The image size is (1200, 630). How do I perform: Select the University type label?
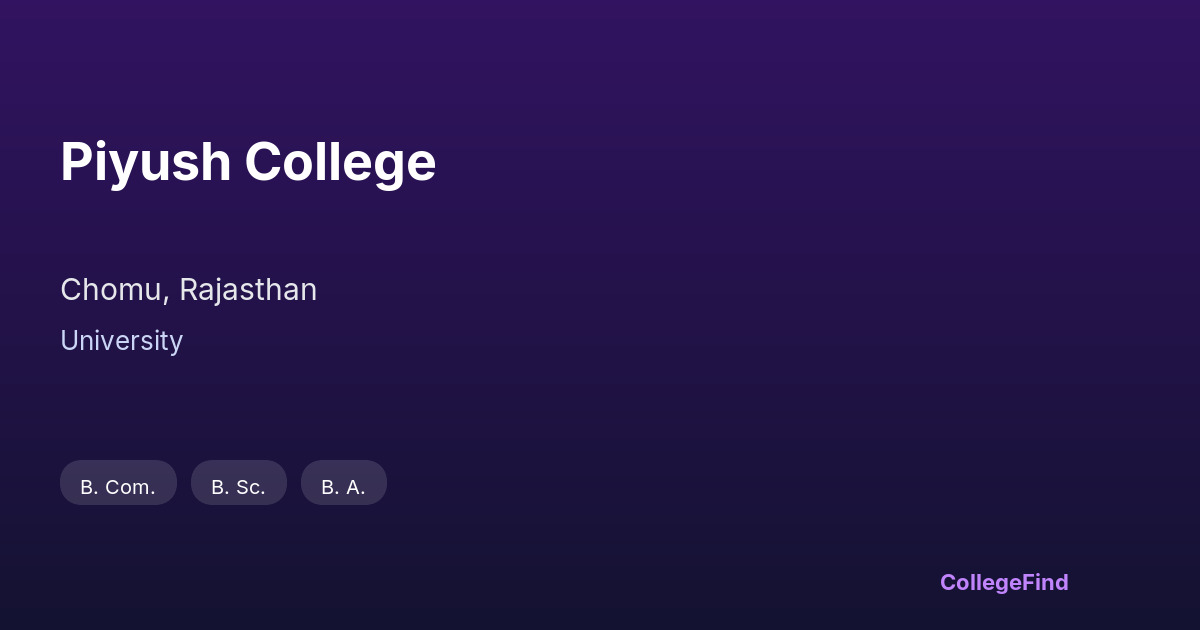pos(121,341)
